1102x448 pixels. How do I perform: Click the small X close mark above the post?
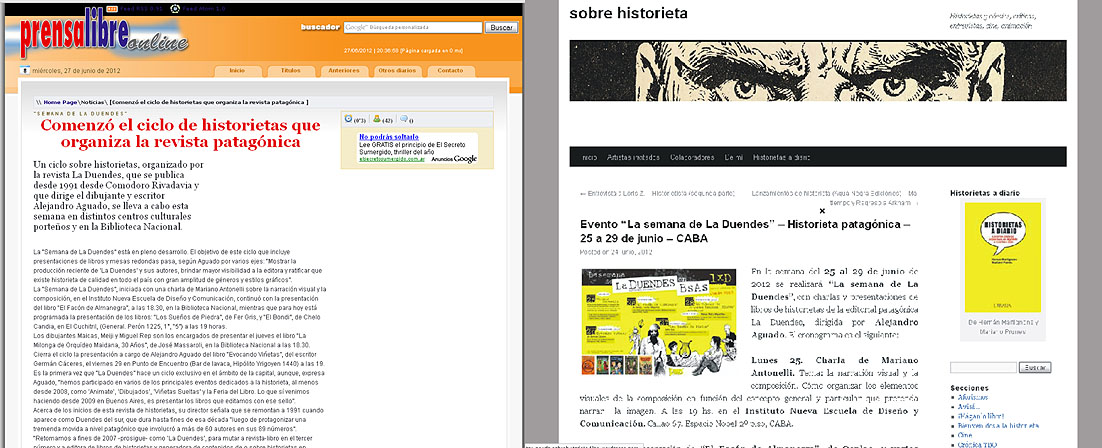(822, 211)
